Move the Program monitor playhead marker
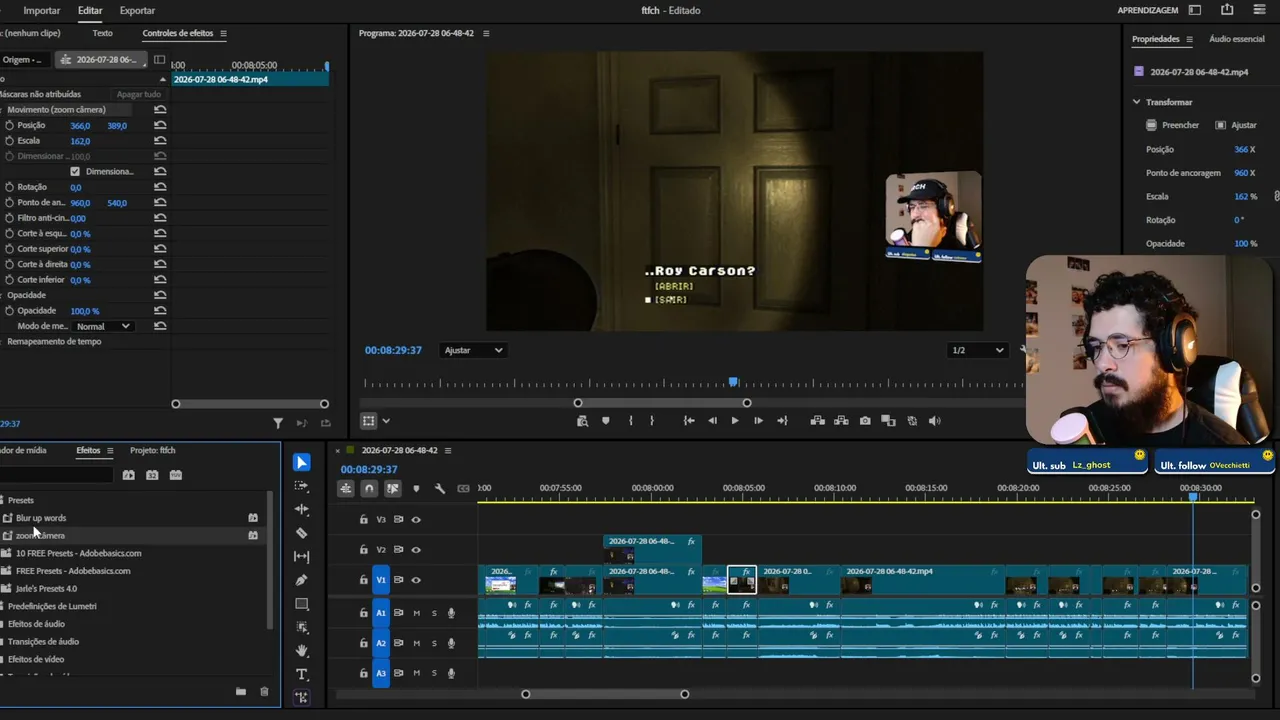 (x=734, y=382)
